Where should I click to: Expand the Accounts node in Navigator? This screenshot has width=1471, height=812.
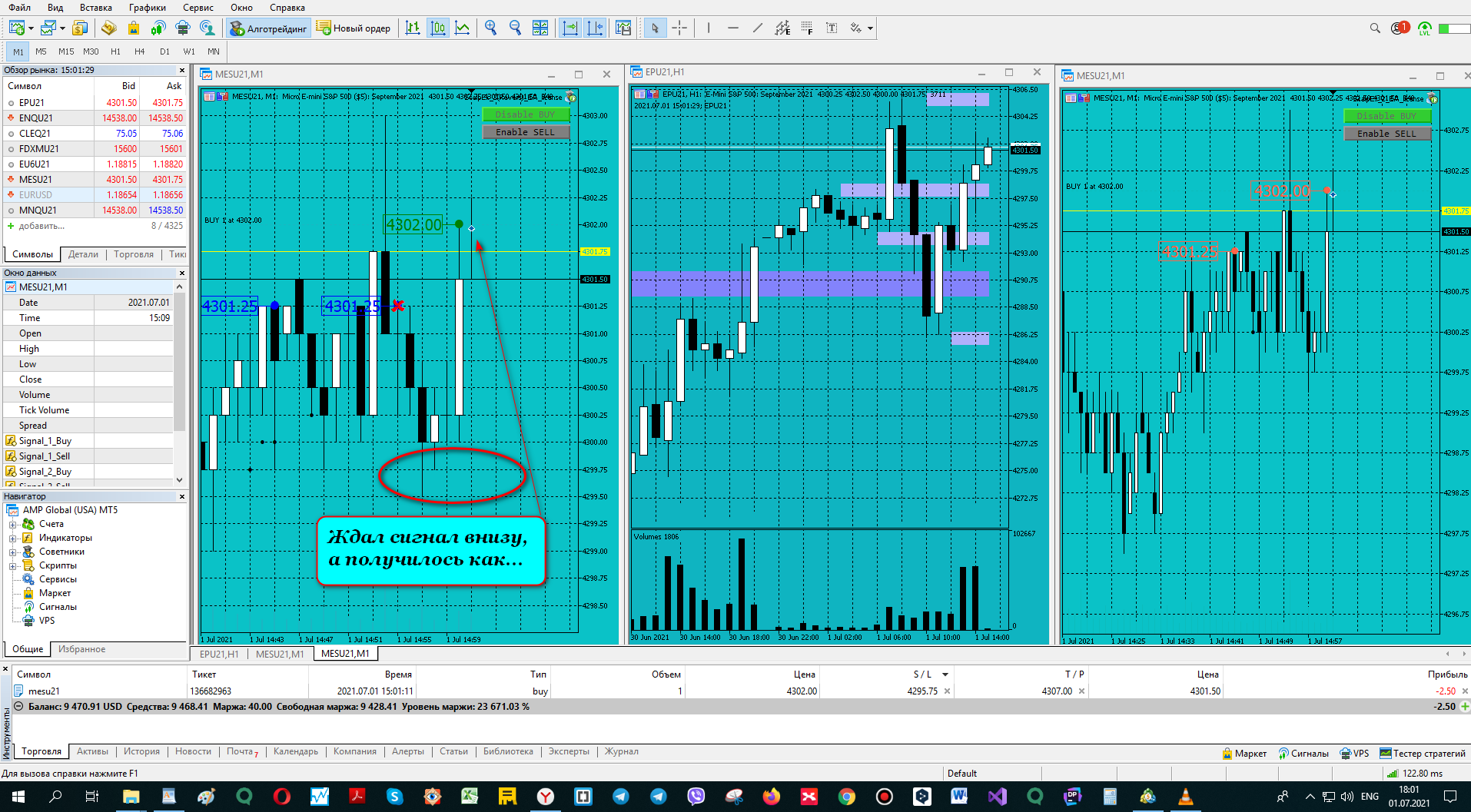point(12,524)
